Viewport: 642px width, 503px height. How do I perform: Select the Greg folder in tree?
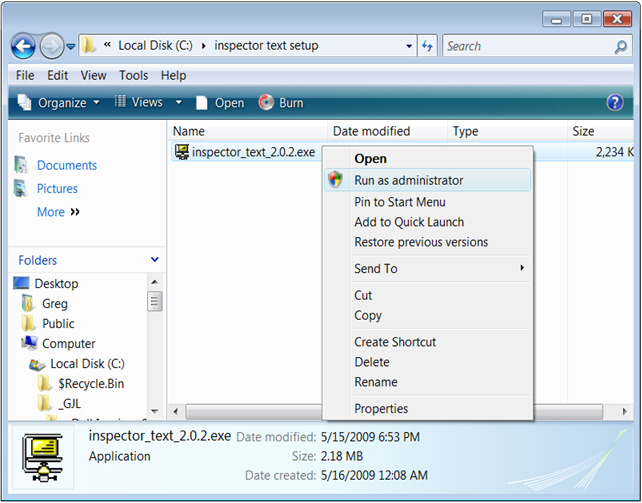(55, 304)
